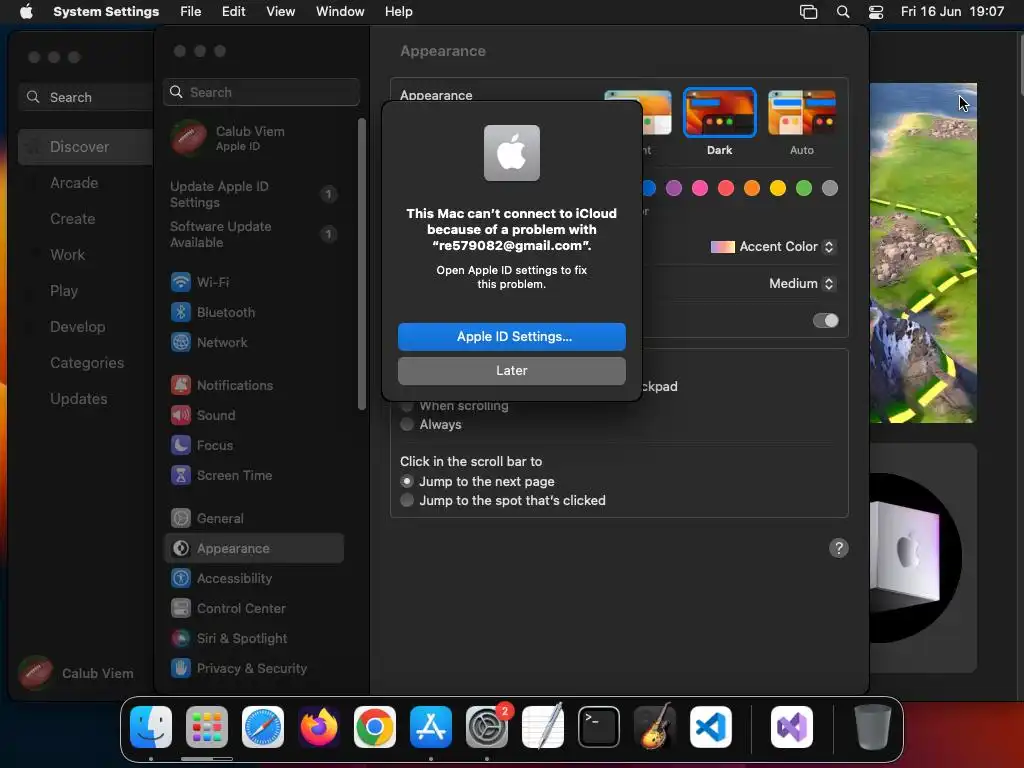Choose the graphite accent color

pyautogui.click(x=830, y=188)
